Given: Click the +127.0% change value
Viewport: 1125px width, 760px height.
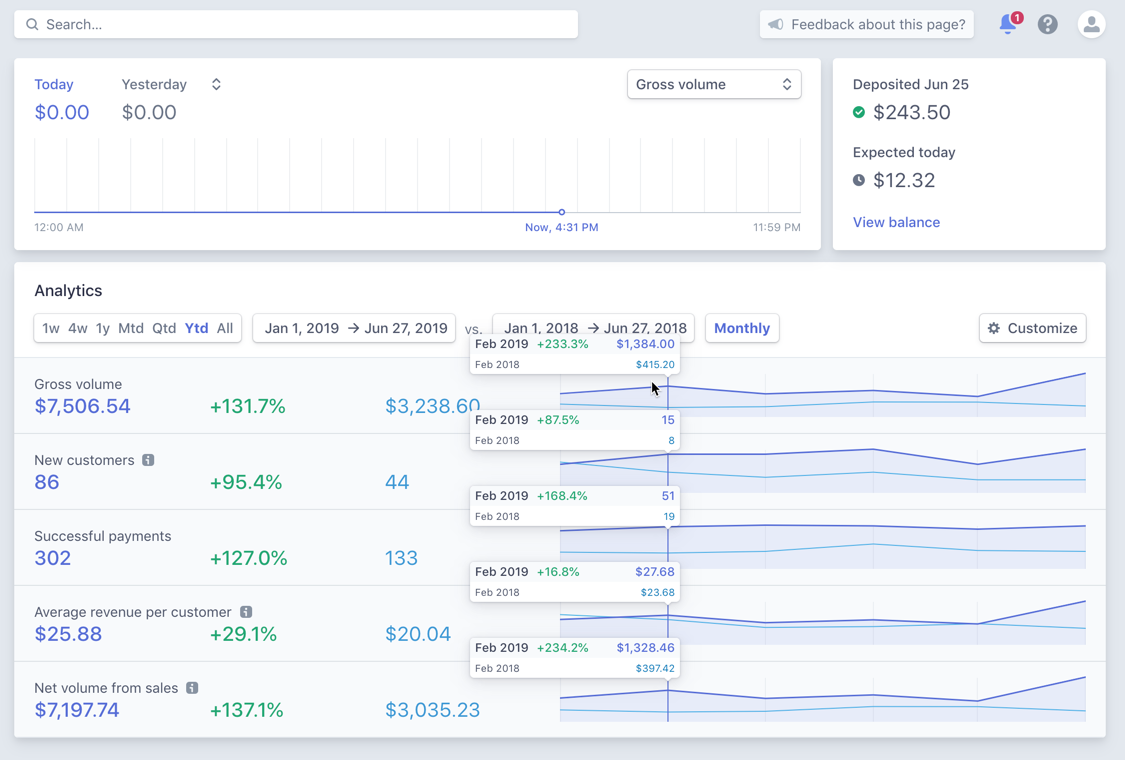Looking at the screenshot, I should click(248, 558).
